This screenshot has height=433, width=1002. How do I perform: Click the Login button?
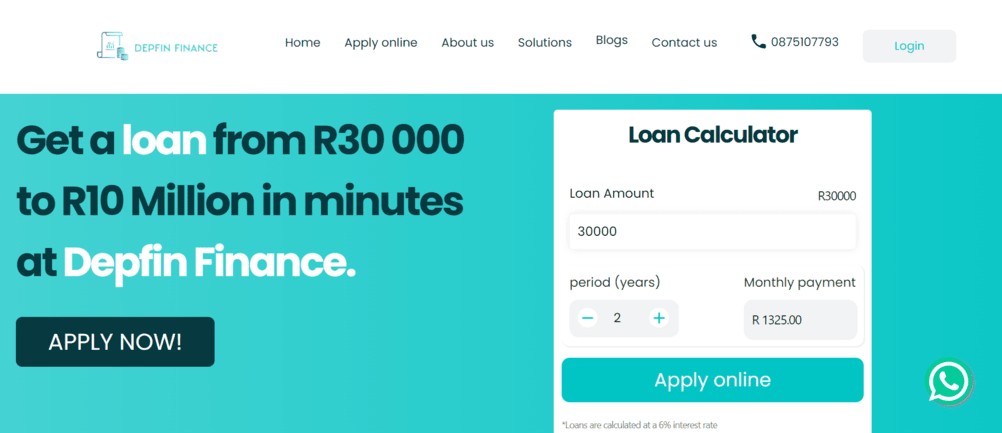[909, 46]
